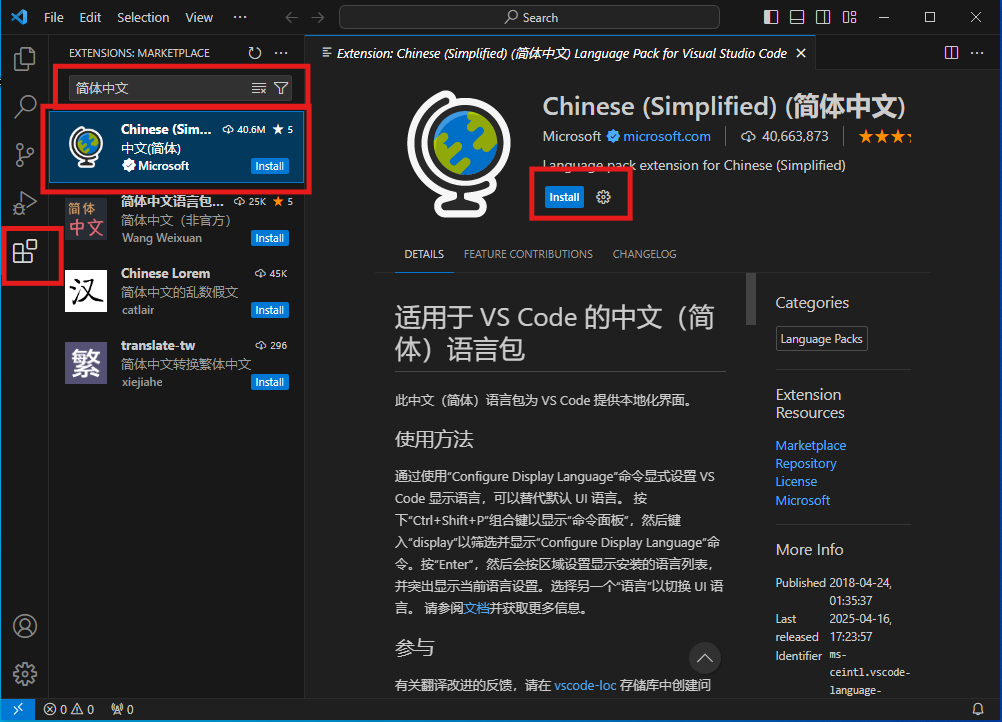Open the microsoft.com publisher link
The image size is (1002, 722).
coord(667,136)
